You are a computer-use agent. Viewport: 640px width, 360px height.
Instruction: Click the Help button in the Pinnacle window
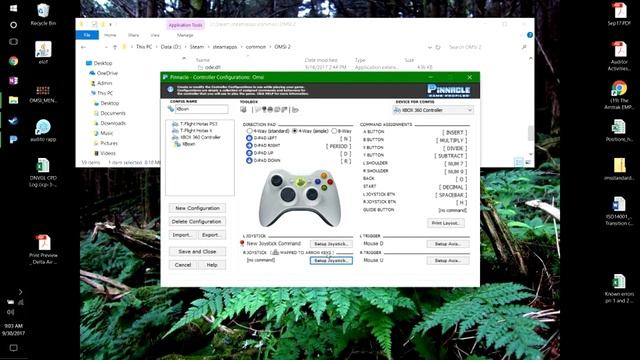(x=211, y=265)
